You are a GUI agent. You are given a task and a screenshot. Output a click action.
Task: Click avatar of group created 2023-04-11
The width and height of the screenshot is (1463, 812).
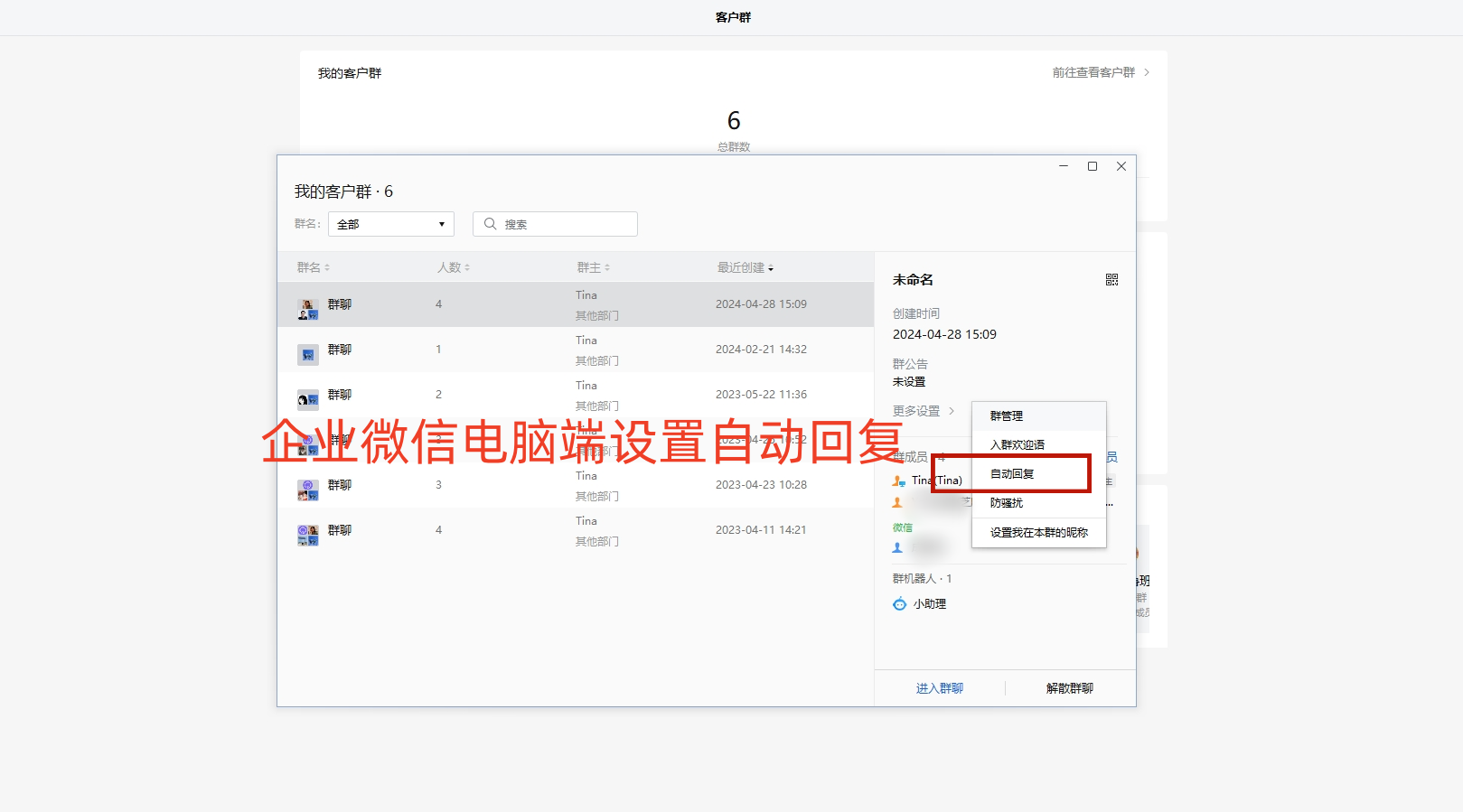point(308,535)
